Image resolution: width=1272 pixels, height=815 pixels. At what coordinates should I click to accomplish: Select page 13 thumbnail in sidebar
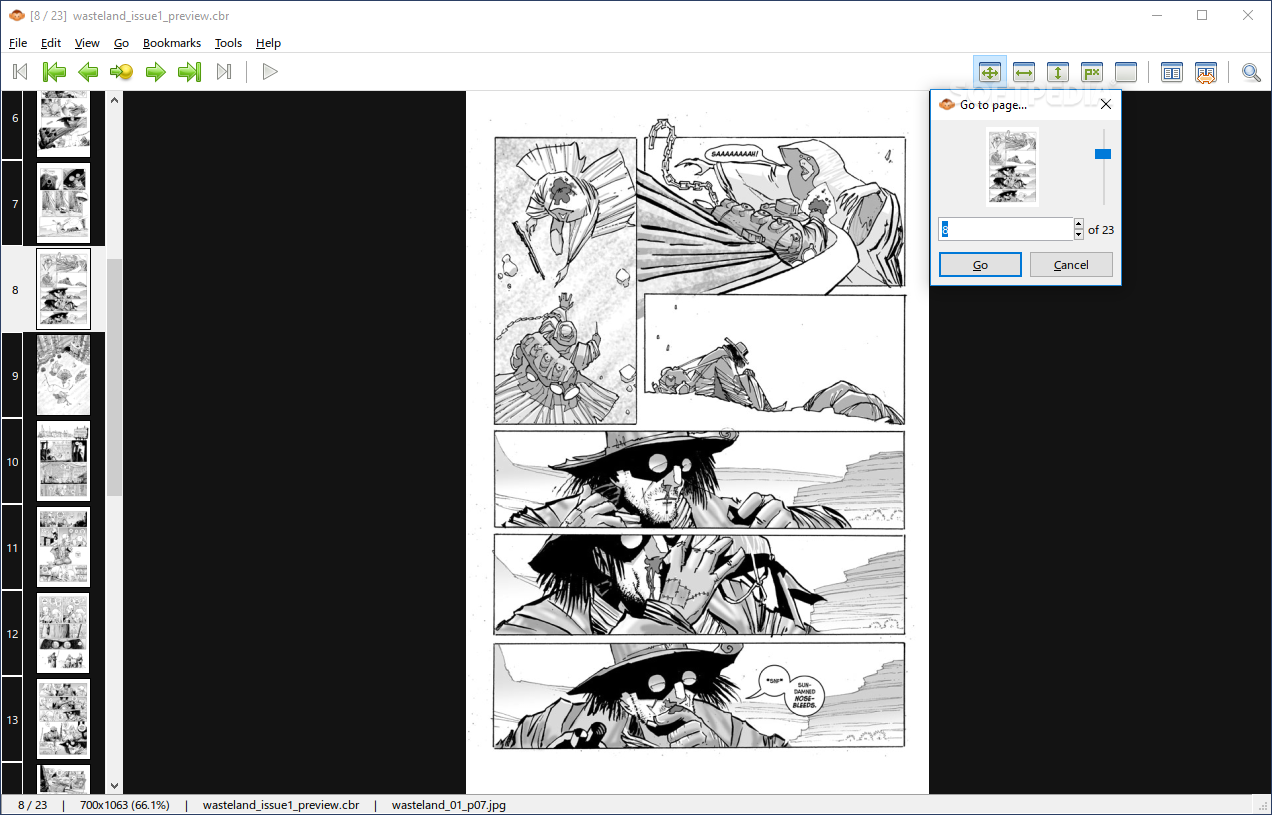coord(63,719)
